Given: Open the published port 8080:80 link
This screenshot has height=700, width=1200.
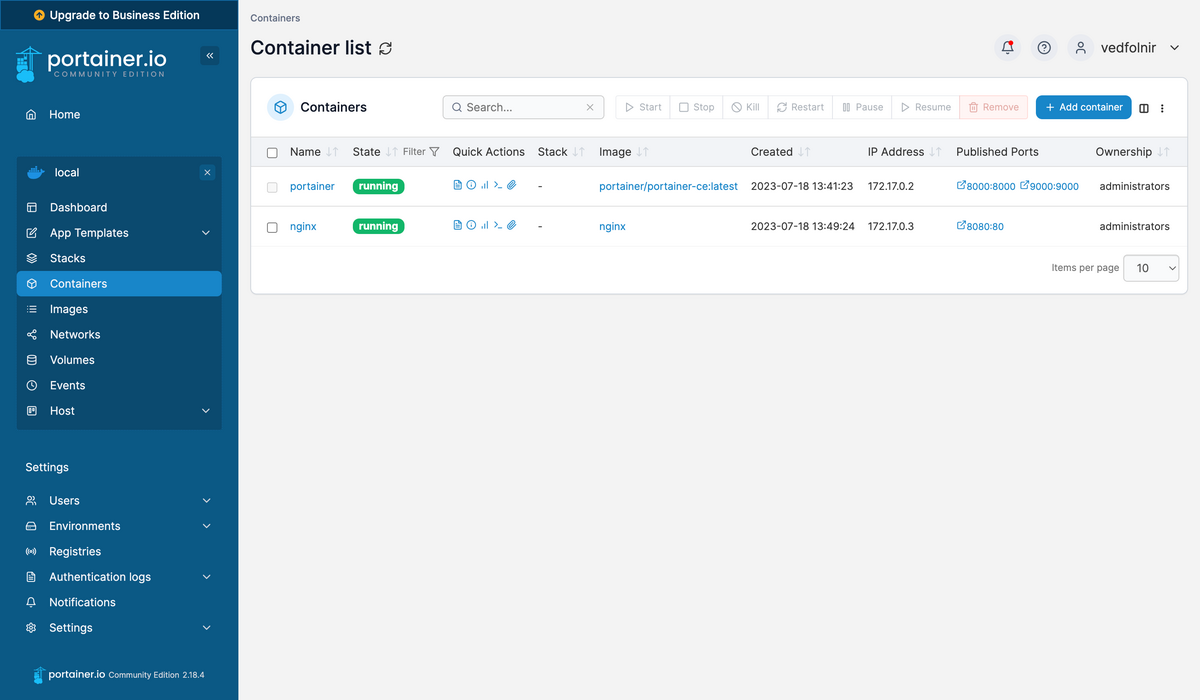Looking at the screenshot, I should [x=980, y=226].
